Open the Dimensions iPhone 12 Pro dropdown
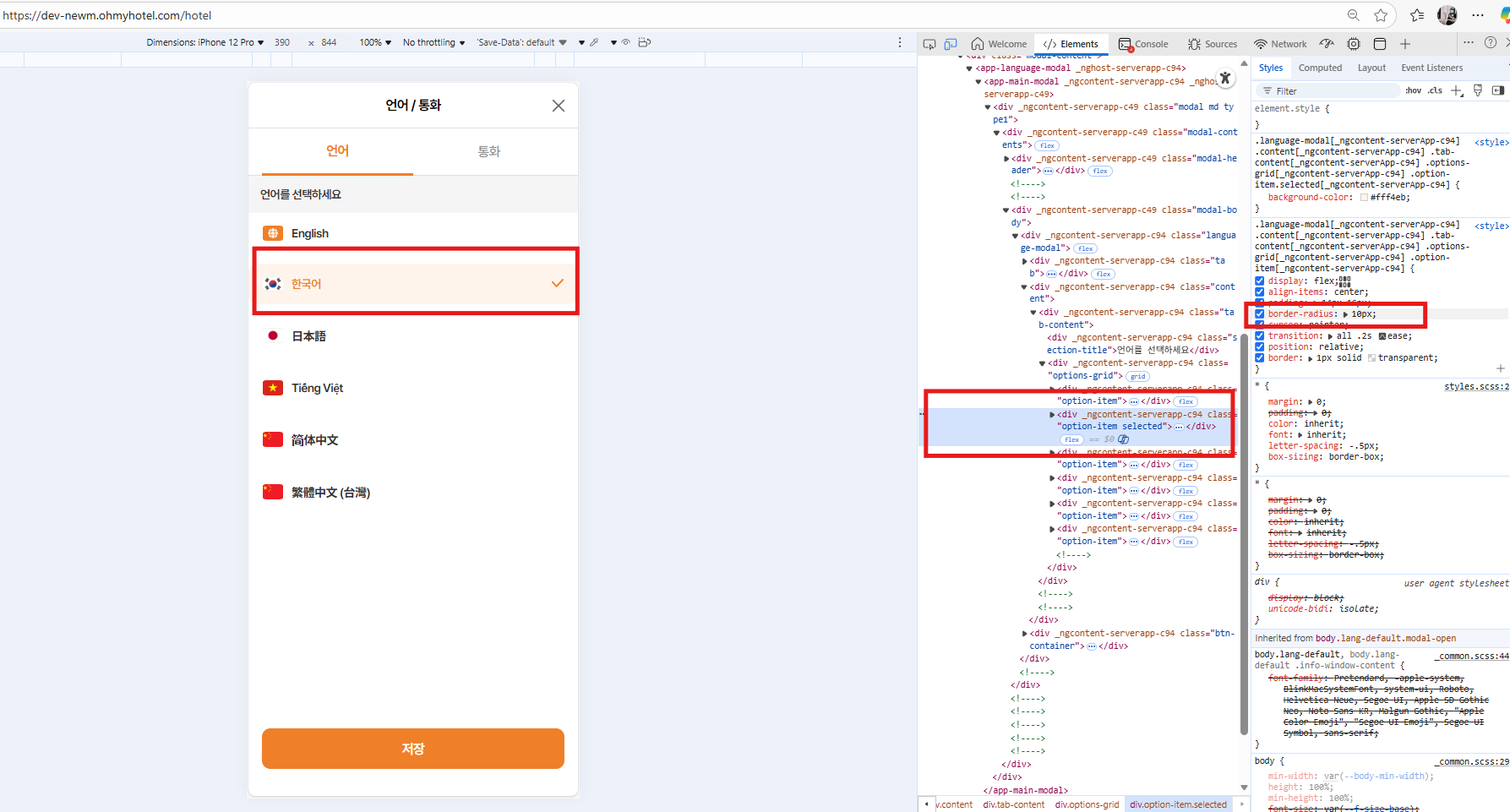 (x=205, y=42)
